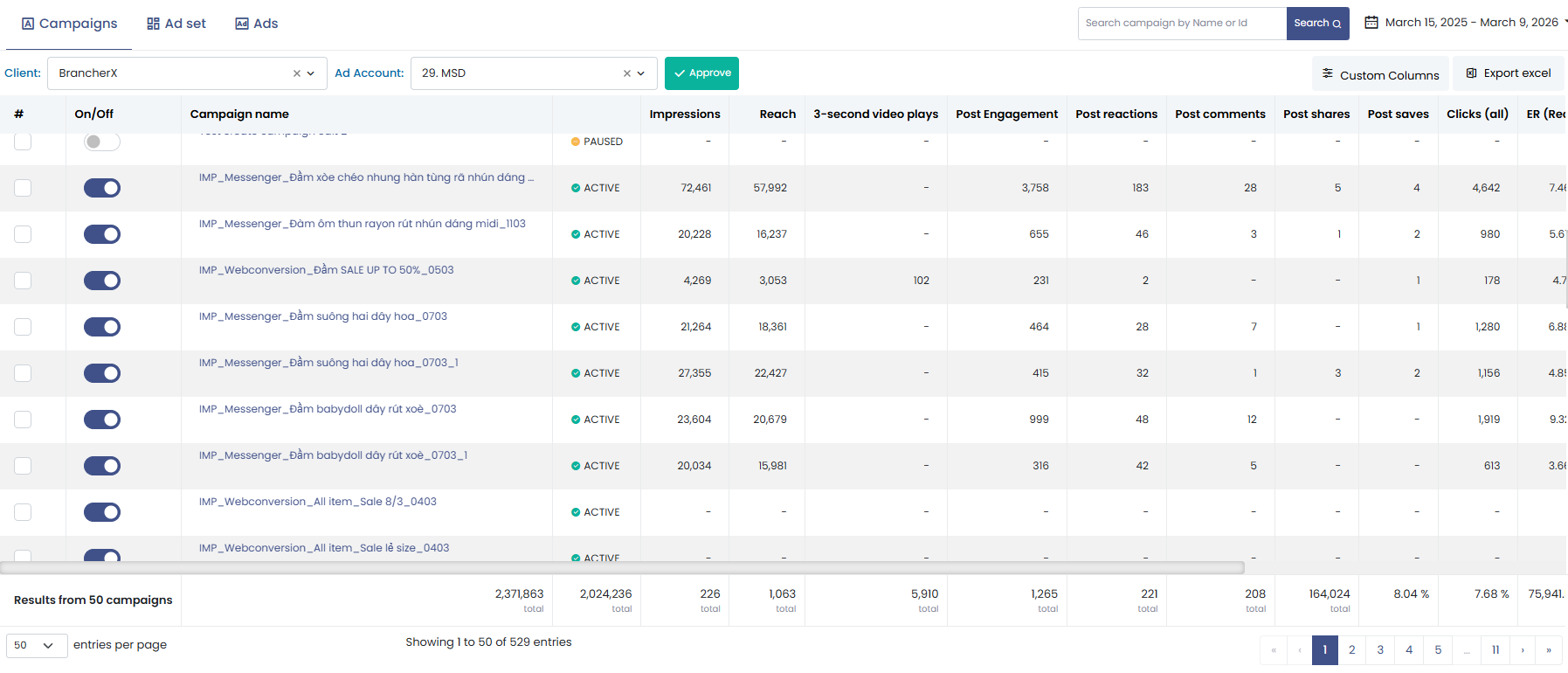Click the horizontal table scrollbar
Image resolution: width=1568 pixels, height=673 pixels.
point(622,568)
